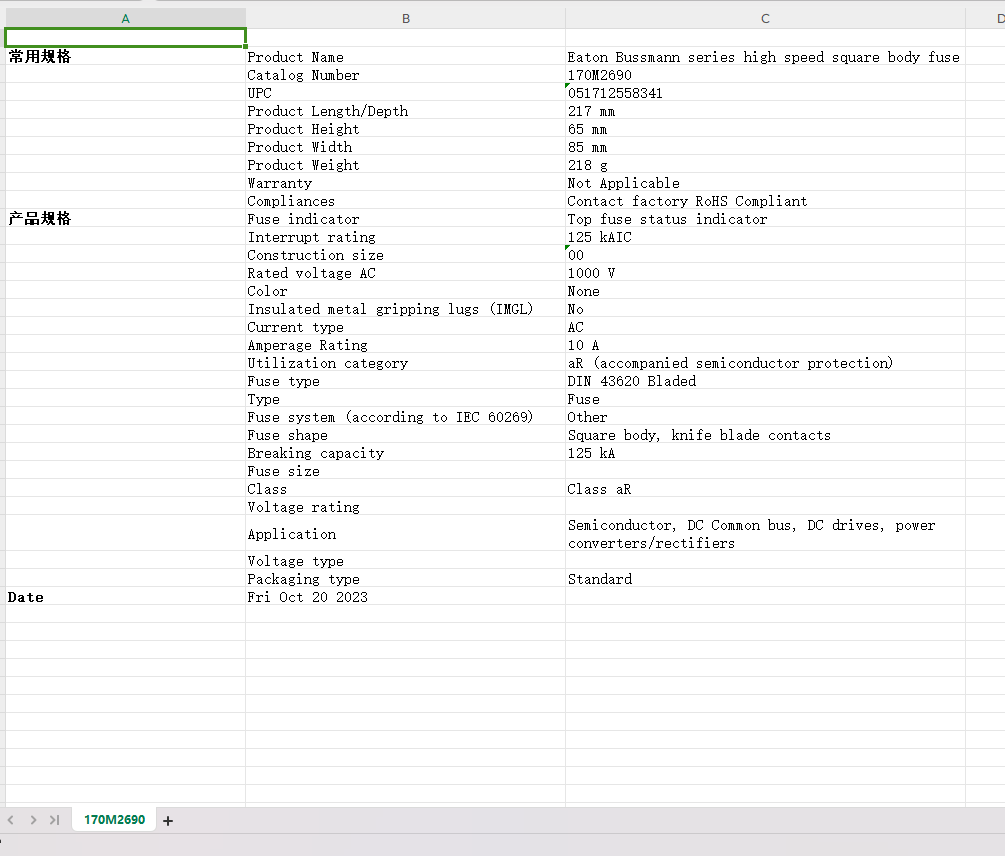Select the Class aR value

pos(765,489)
